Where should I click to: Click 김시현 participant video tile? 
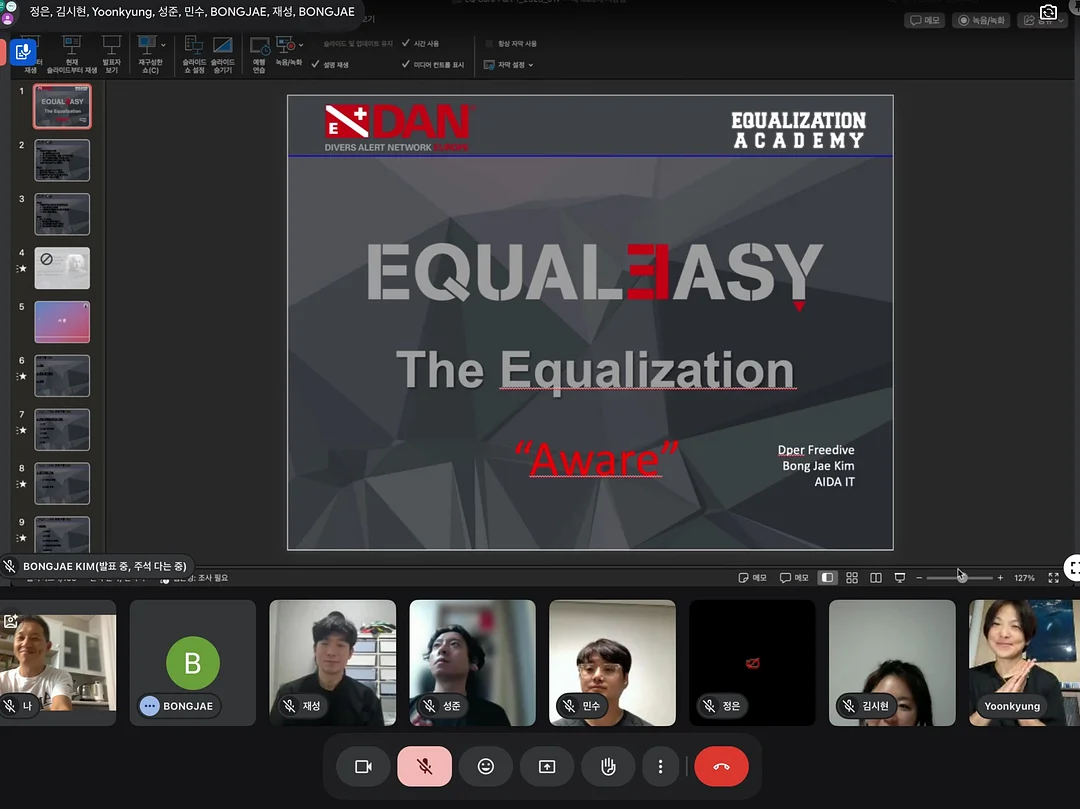tap(892, 662)
